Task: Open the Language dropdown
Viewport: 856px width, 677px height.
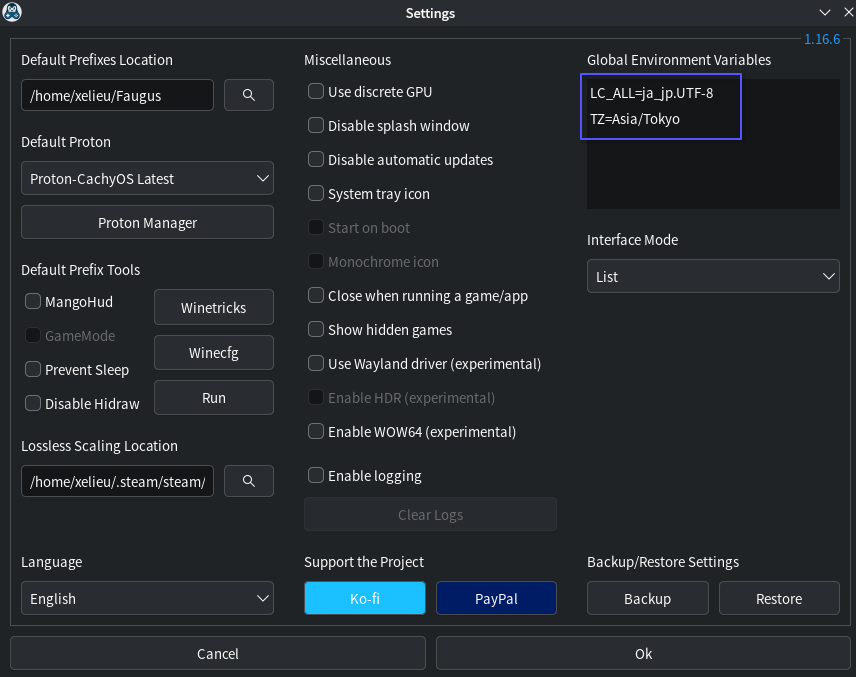Action: click(147, 598)
